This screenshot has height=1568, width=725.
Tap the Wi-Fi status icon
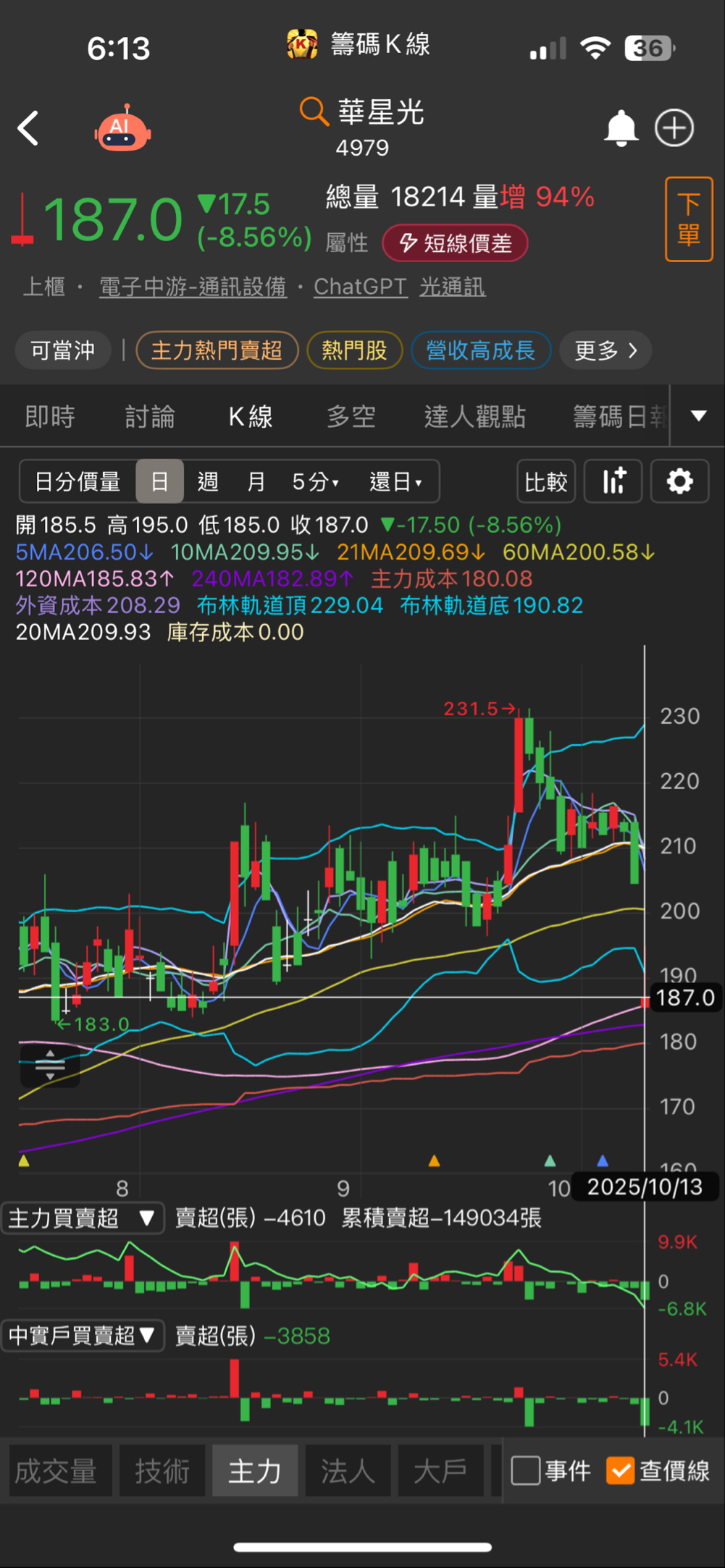tap(595, 49)
